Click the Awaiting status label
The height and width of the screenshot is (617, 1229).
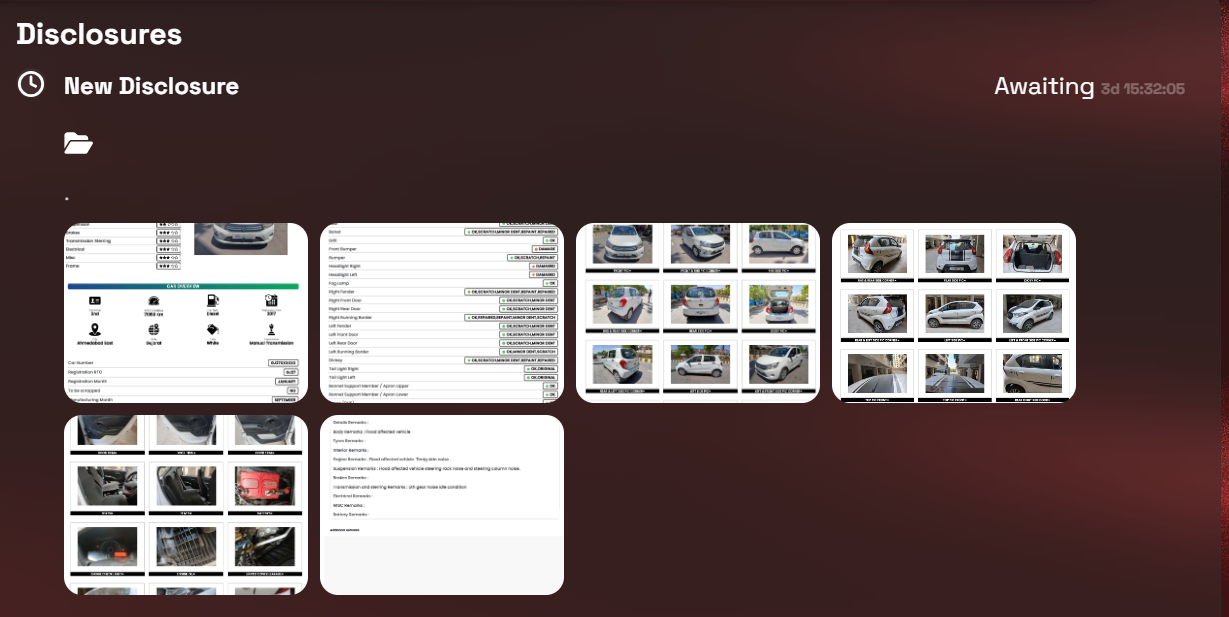[1044, 86]
